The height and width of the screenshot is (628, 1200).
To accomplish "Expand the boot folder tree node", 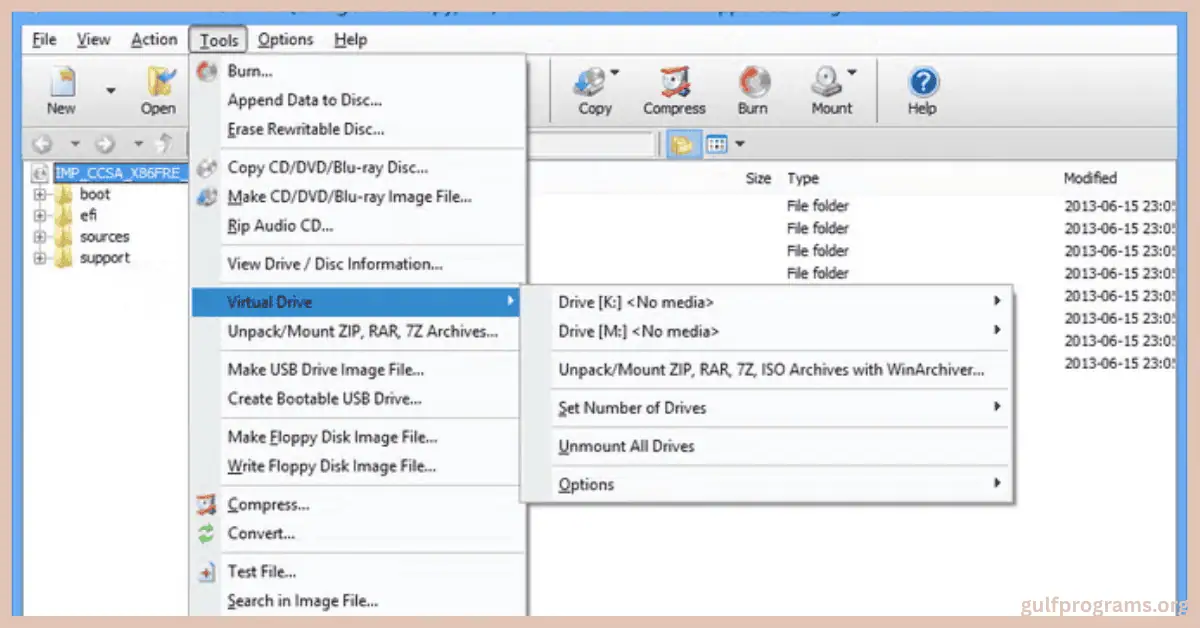I will (40, 195).
